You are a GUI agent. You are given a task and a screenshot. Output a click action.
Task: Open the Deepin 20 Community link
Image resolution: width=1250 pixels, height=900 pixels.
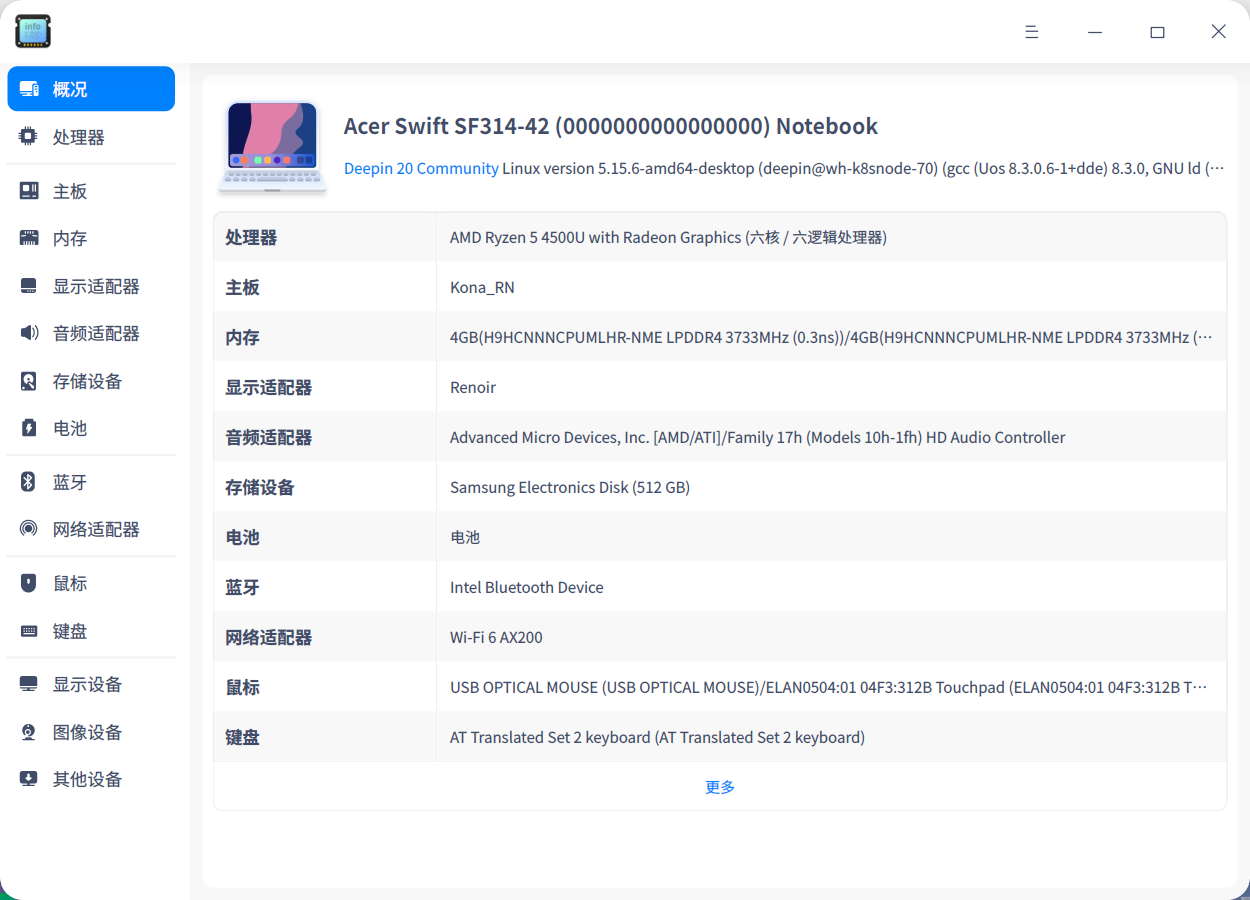click(x=421, y=168)
